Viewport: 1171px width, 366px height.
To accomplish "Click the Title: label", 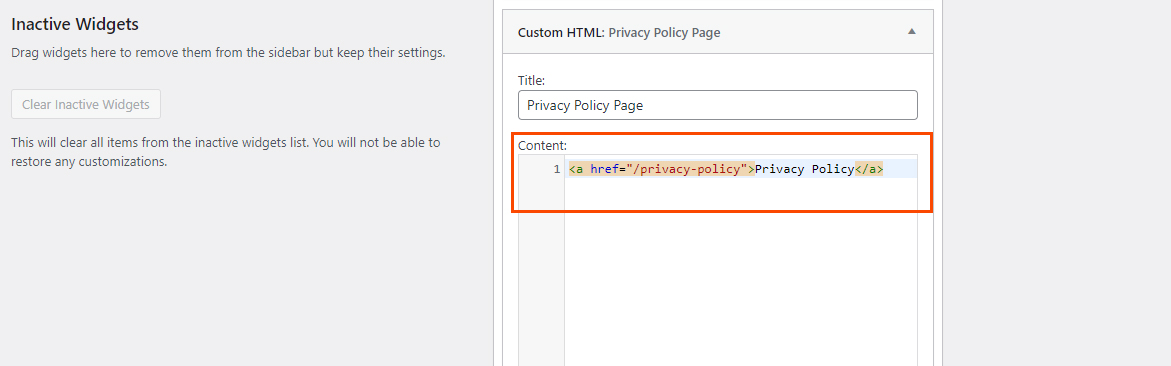I will pos(532,80).
